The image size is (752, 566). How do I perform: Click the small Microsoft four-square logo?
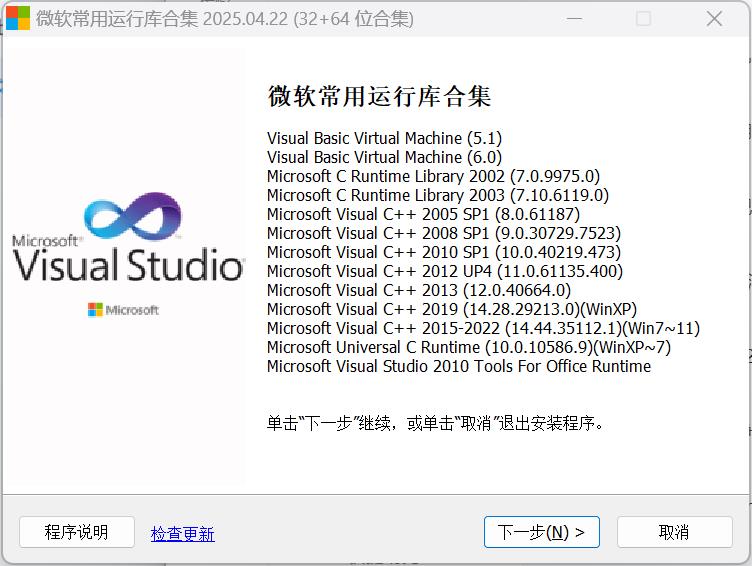click(x=95, y=310)
